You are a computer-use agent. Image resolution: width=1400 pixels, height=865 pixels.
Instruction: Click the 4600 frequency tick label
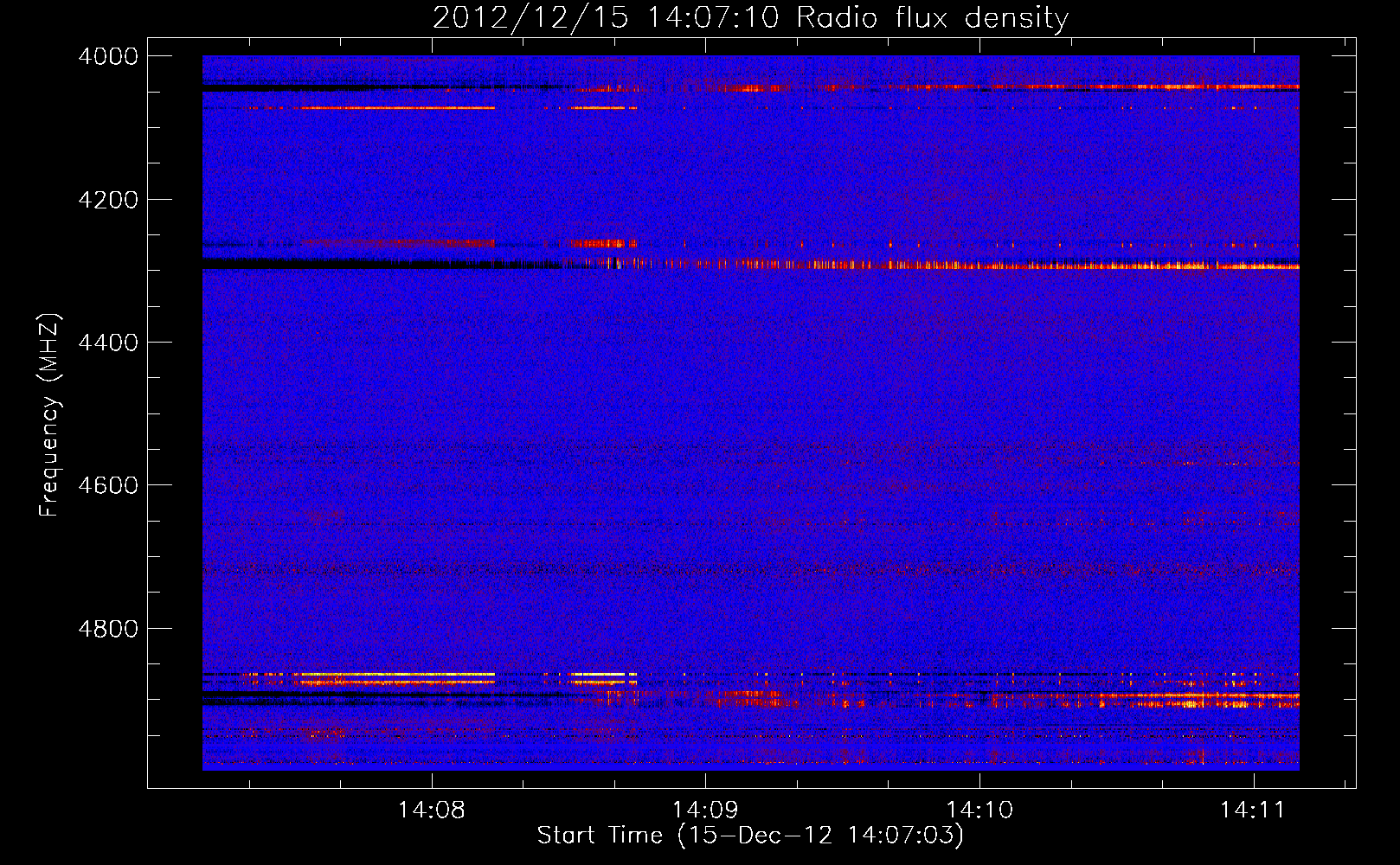(108, 485)
